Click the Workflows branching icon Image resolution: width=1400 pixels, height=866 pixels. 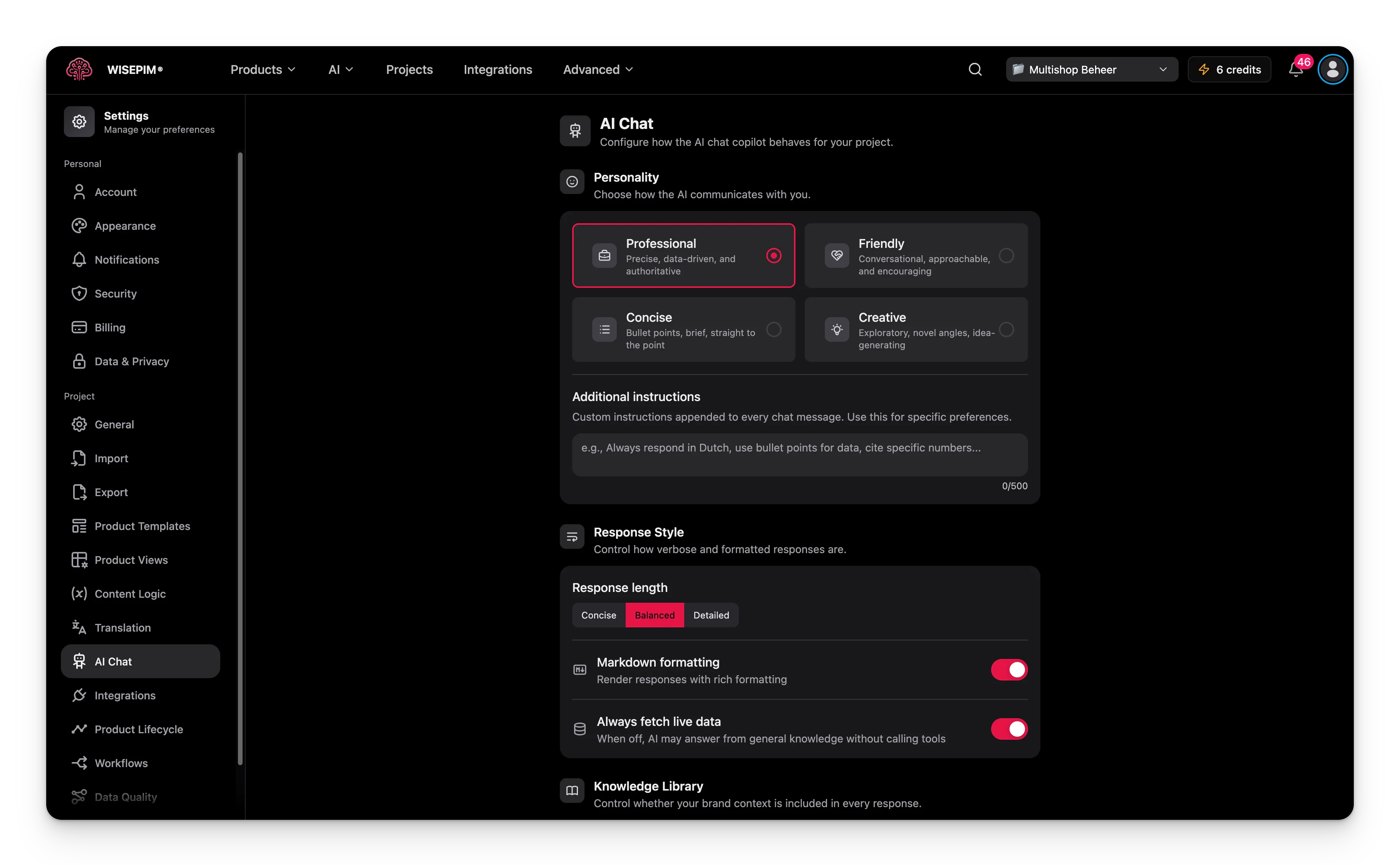tap(79, 762)
